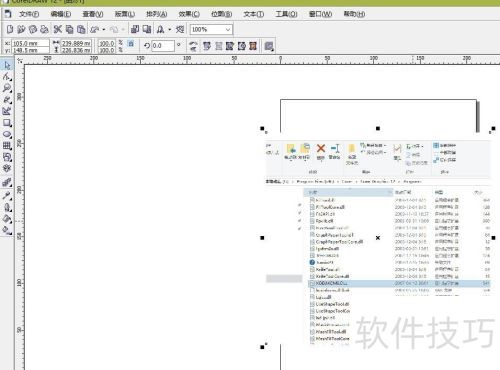Open the 窗口(W) menu
Image resolution: width=500 pixels, height=370 pixels.
pyautogui.click(x=320, y=14)
